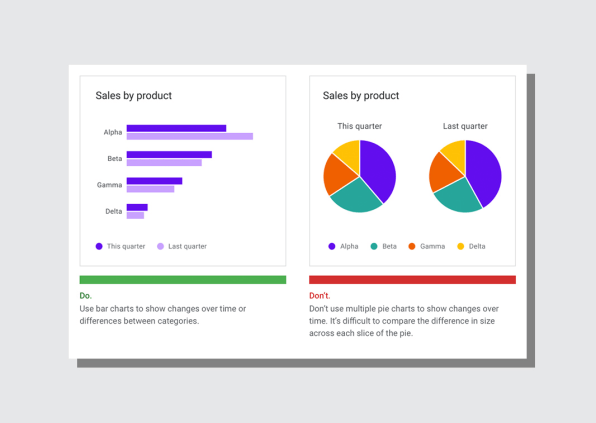Screen dimensions: 596x423
Task: Click the yellow Delta legend dot
Action: [x=461, y=246]
